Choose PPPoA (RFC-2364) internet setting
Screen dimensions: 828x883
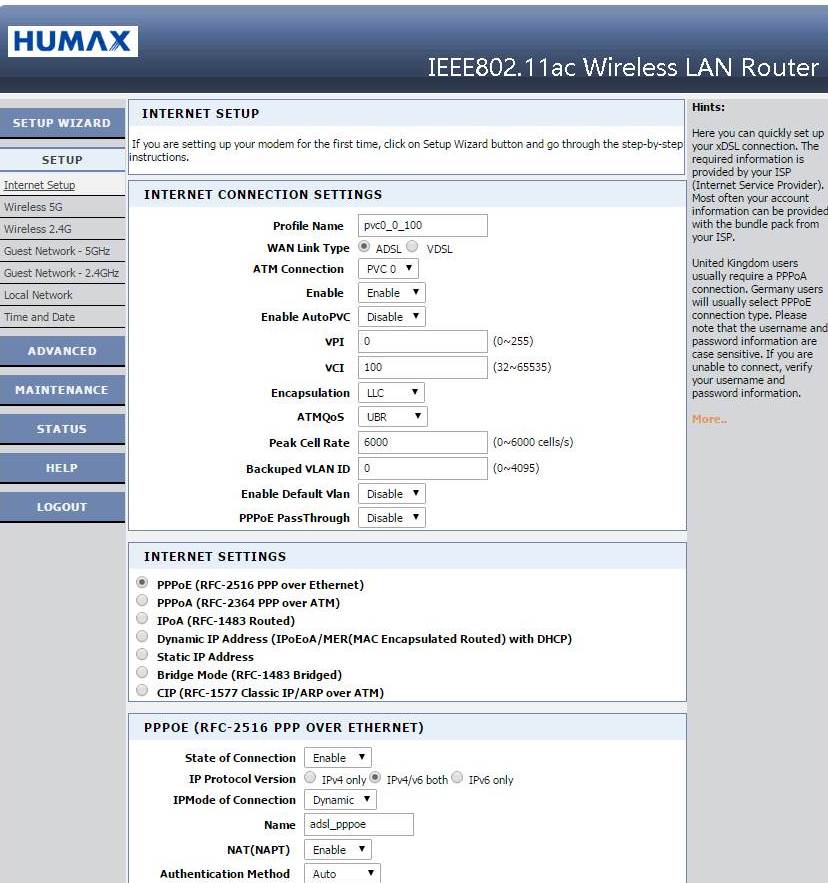(142, 600)
